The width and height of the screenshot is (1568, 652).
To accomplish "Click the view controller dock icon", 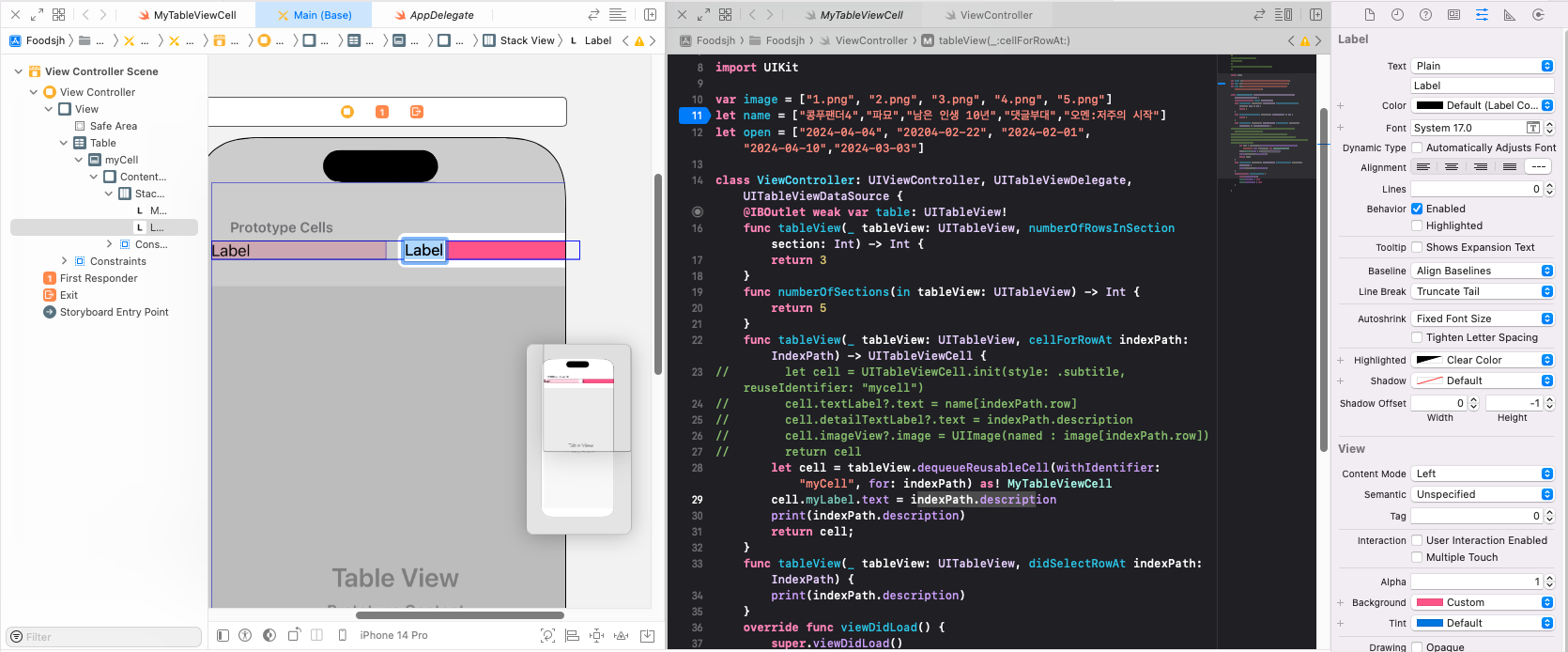I will pos(347,112).
